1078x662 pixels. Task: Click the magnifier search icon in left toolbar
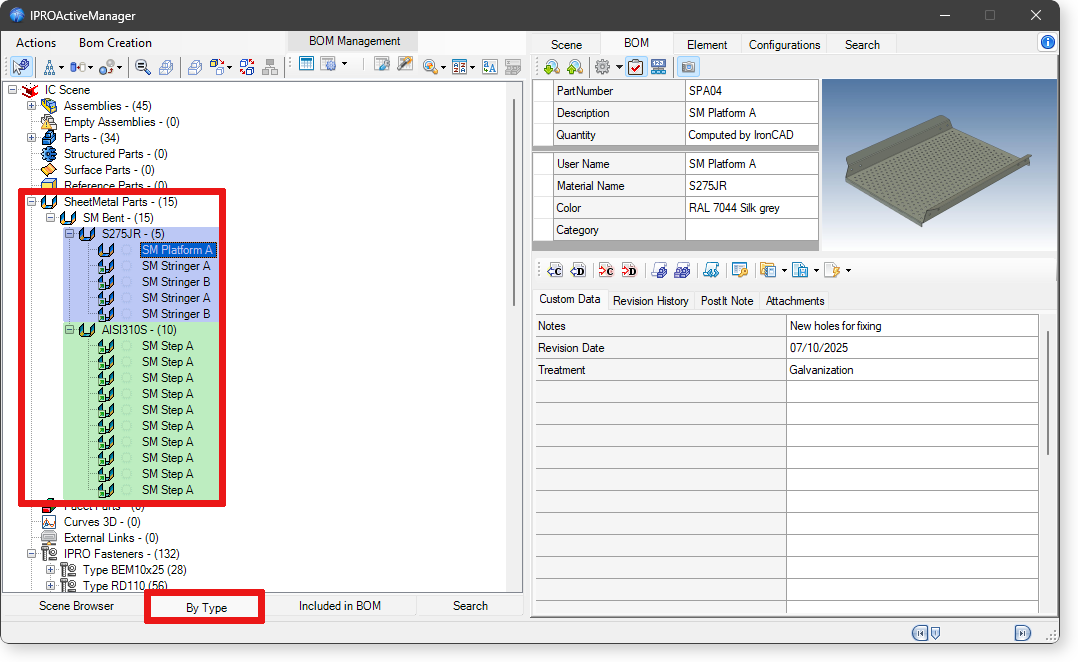pos(143,67)
